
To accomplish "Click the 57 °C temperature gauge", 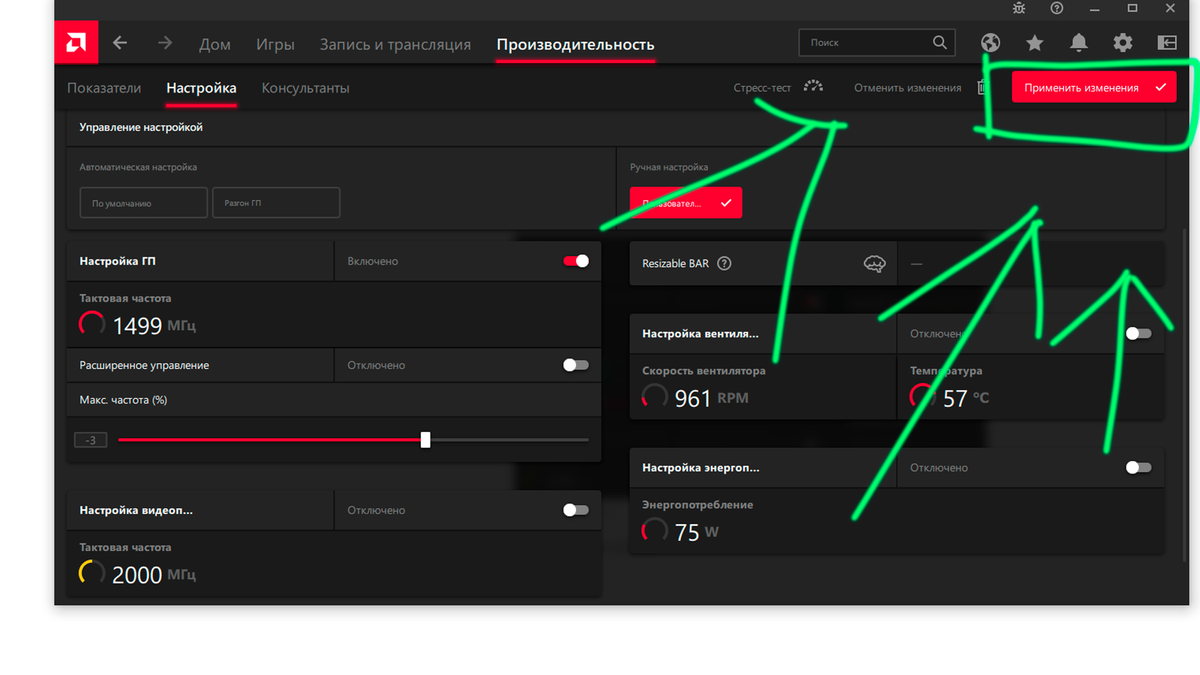I will point(922,396).
